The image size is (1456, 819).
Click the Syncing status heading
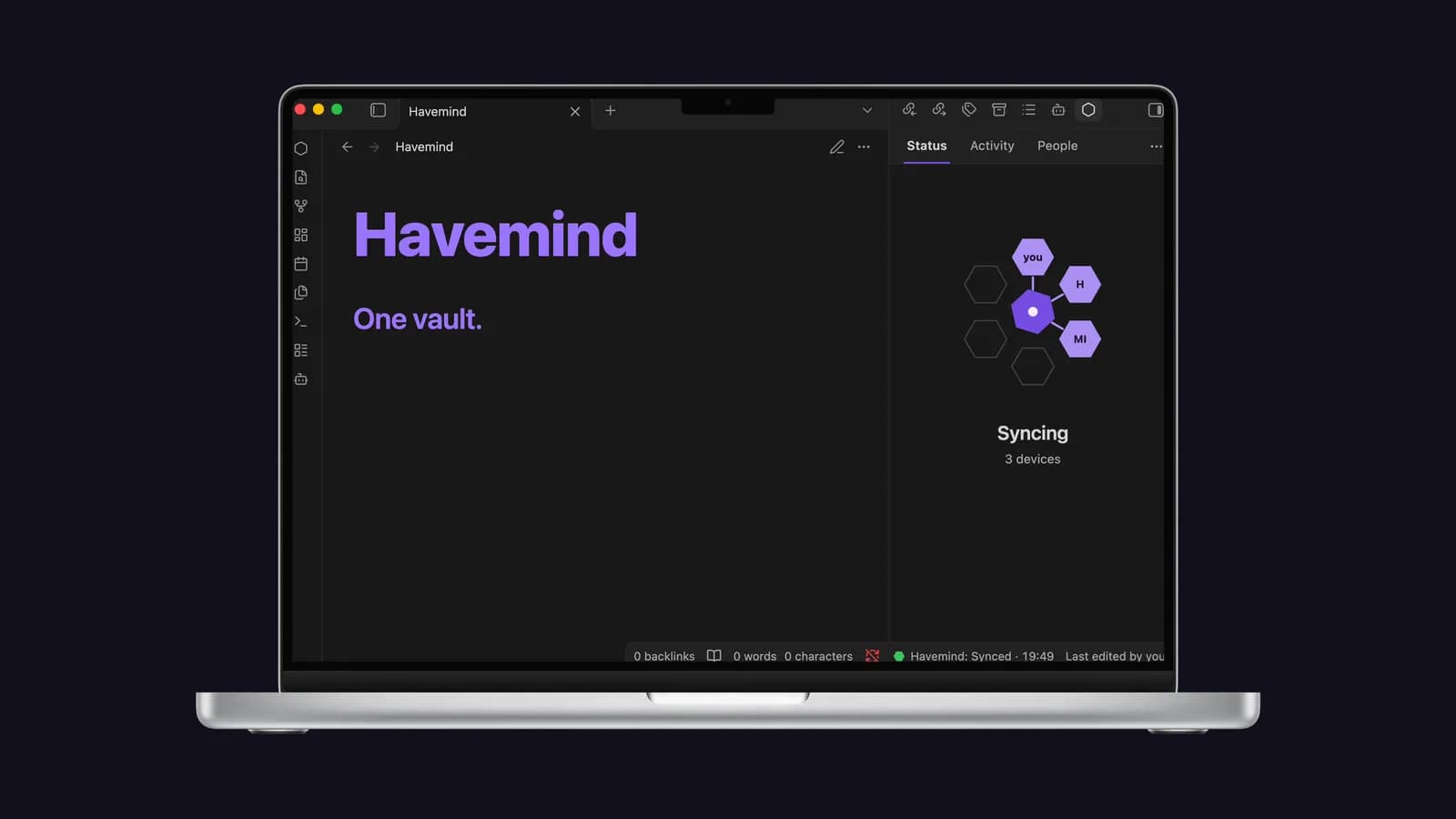1033,433
